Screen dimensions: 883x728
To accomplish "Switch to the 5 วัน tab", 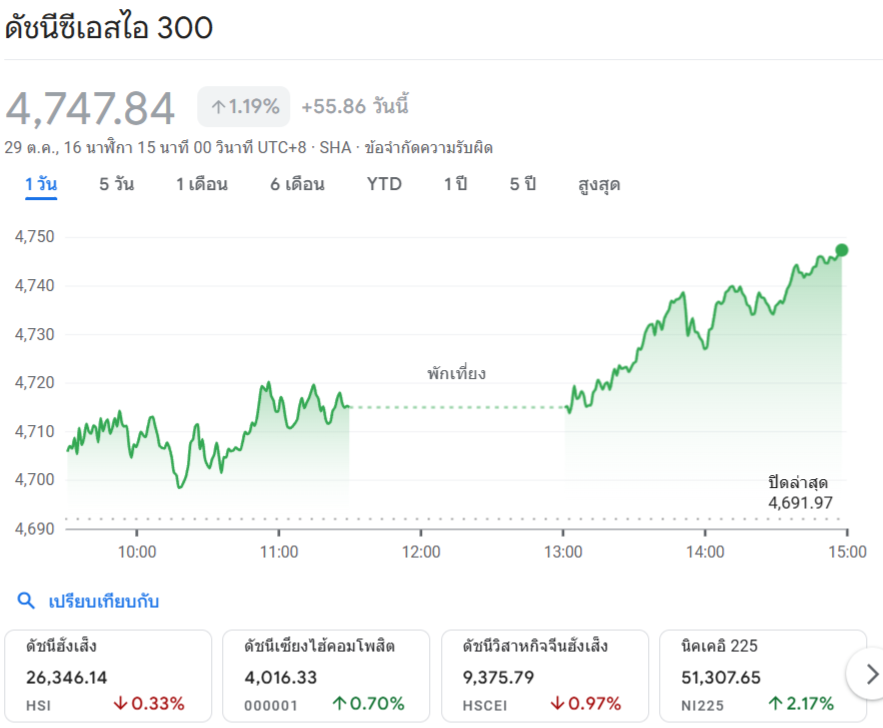I will 116,184.
